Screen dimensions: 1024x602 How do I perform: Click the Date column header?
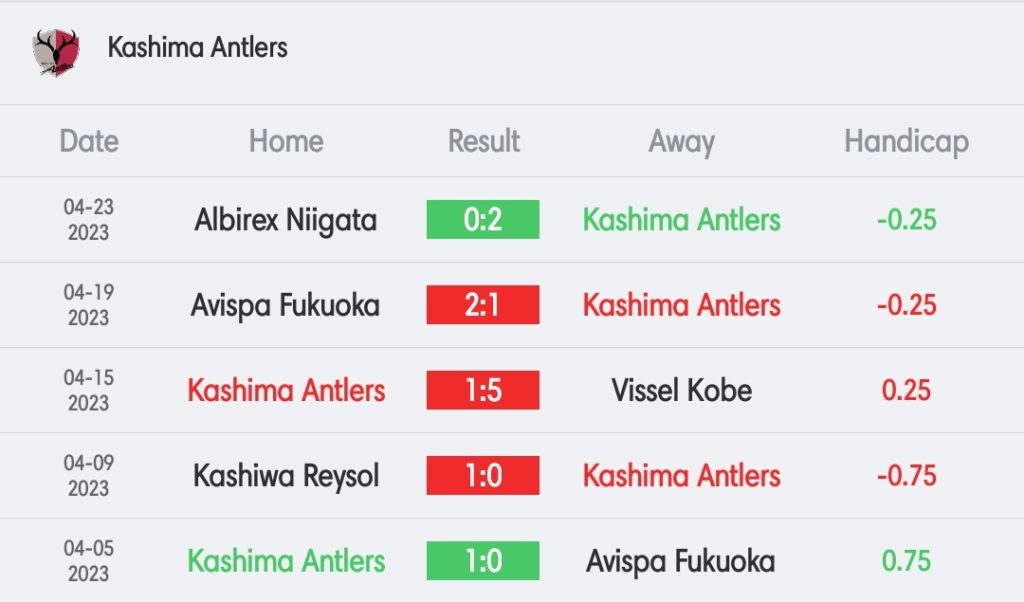pos(89,141)
